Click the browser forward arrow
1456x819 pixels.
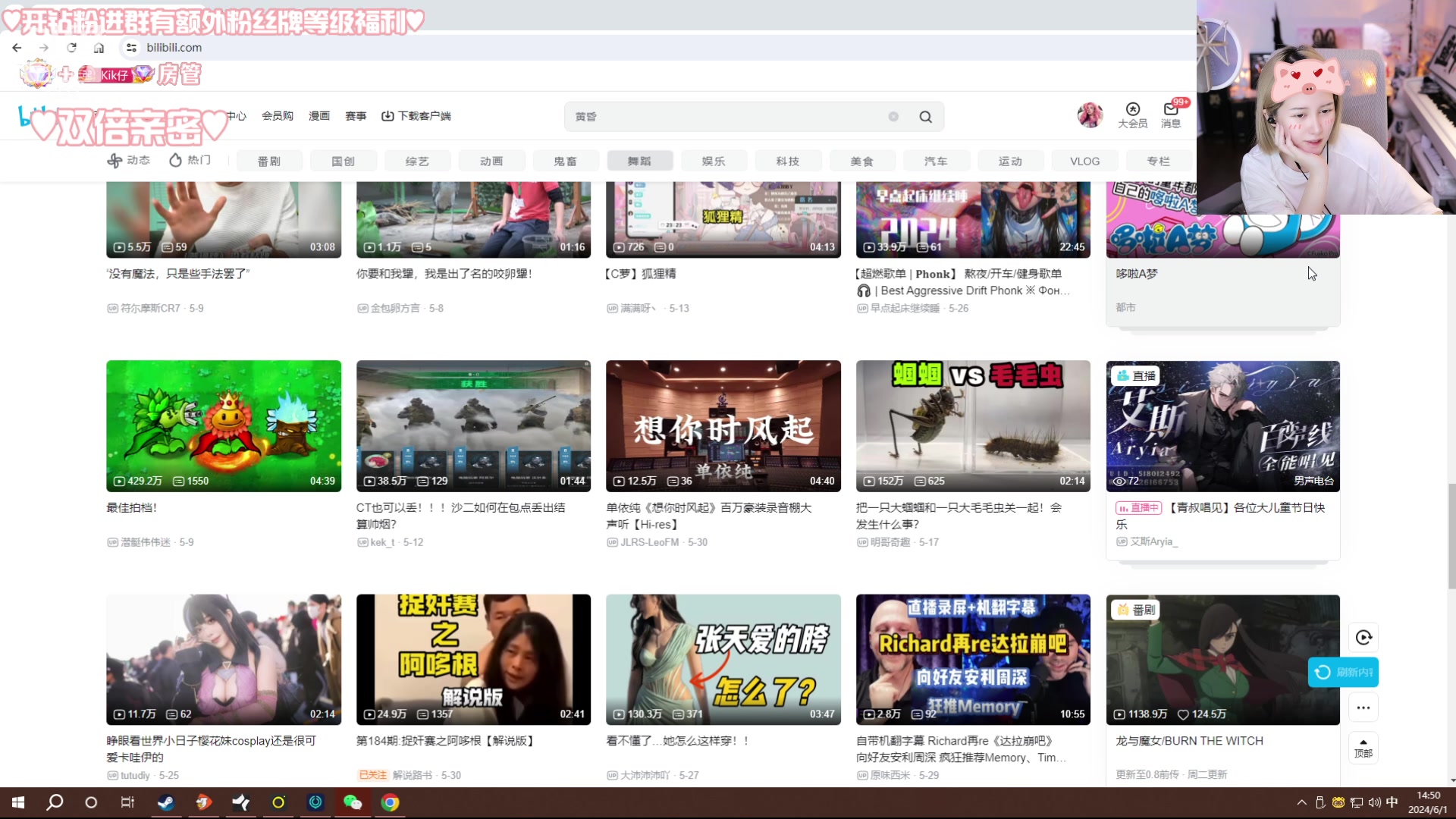click(44, 47)
